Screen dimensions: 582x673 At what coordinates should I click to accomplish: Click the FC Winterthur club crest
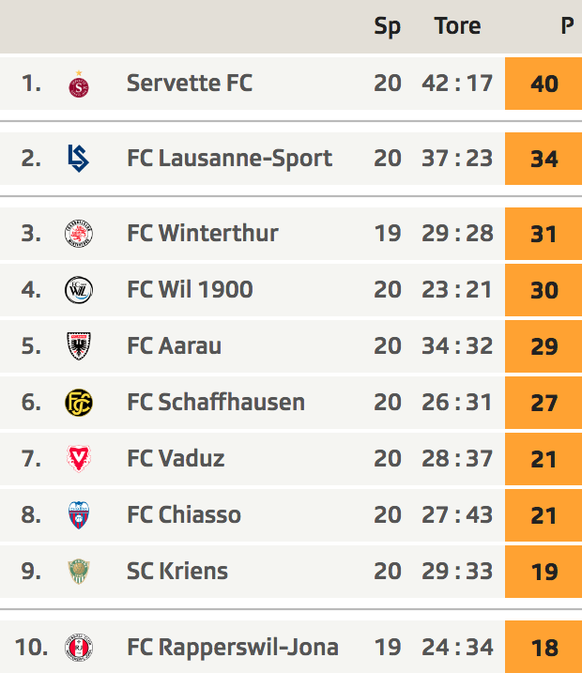[79, 233]
